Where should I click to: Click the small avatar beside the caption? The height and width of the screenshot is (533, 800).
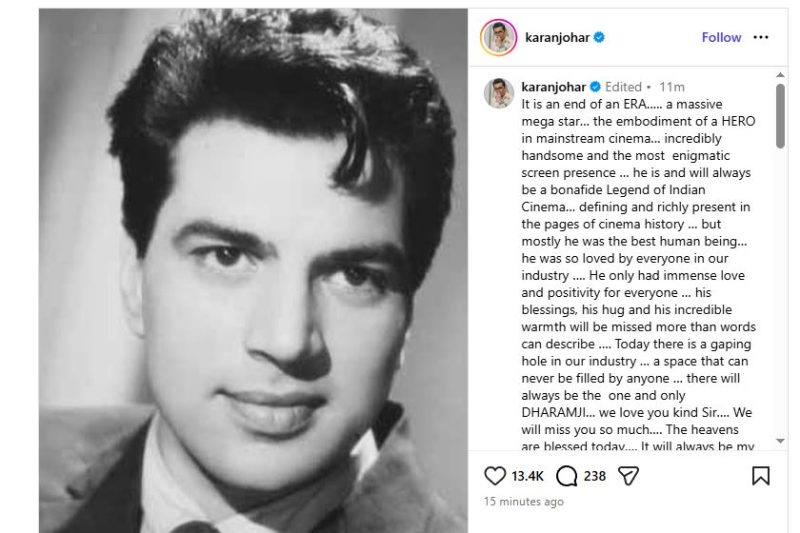498,93
